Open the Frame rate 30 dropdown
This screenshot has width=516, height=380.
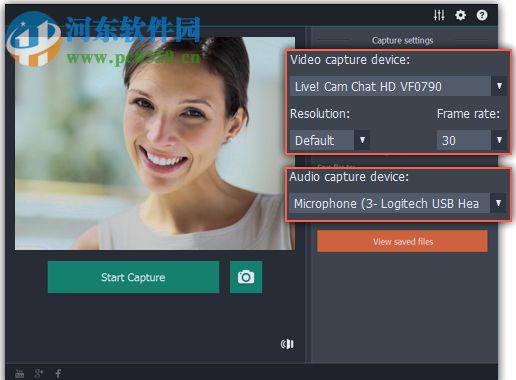(x=472, y=140)
